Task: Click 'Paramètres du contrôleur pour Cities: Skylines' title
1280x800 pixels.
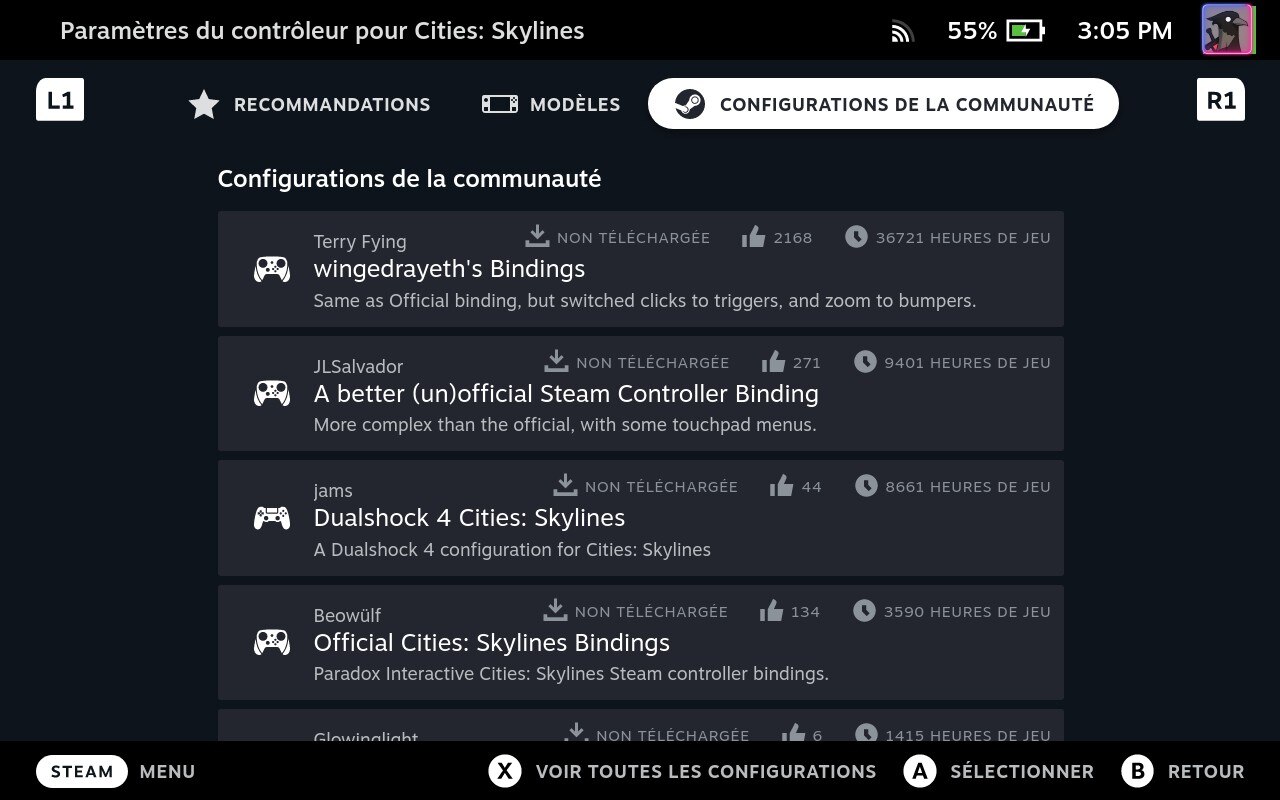Action: point(322,31)
